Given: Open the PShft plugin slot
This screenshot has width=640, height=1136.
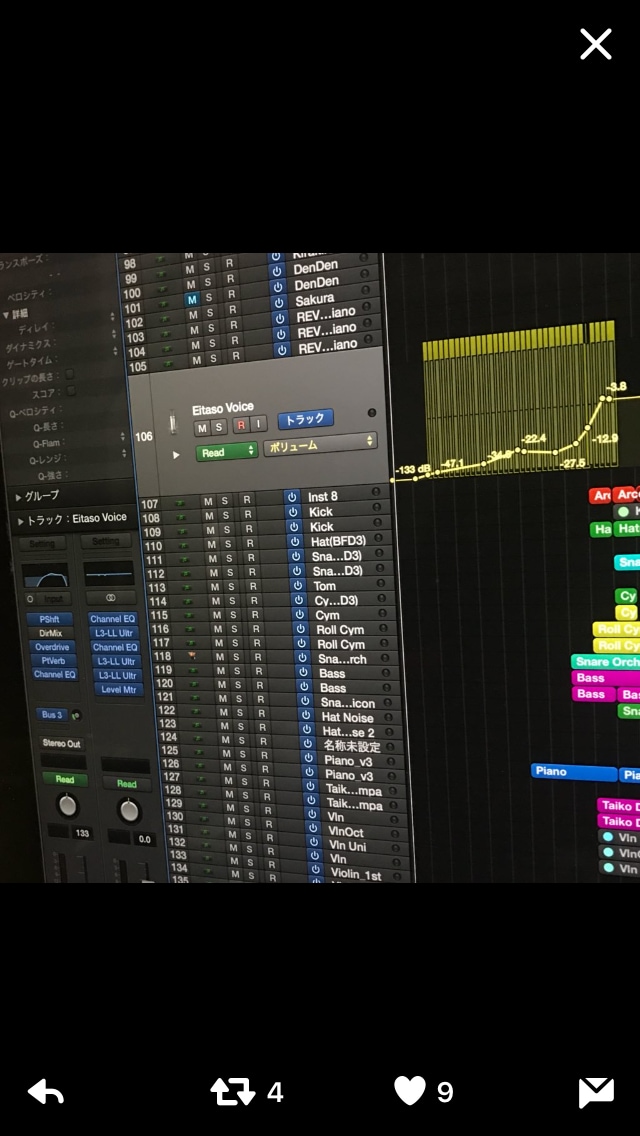Looking at the screenshot, I should coord(50,619).
